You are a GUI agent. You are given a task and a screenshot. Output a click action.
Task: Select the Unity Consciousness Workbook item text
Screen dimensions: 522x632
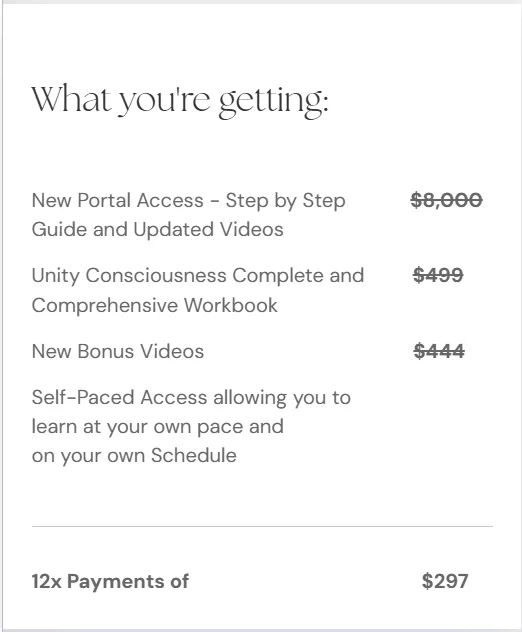pos(198,290)
